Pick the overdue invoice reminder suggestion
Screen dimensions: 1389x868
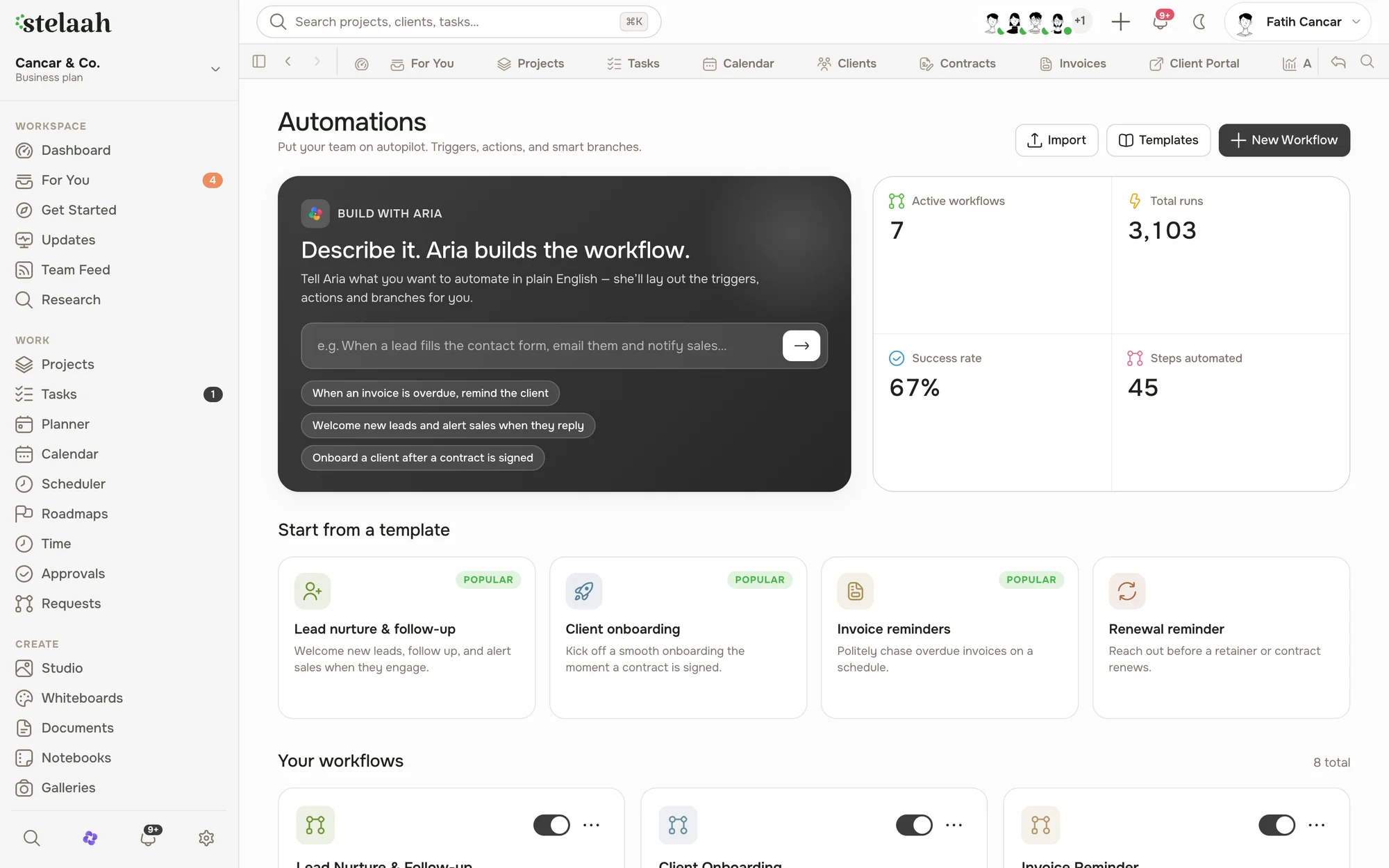(430, 393)
